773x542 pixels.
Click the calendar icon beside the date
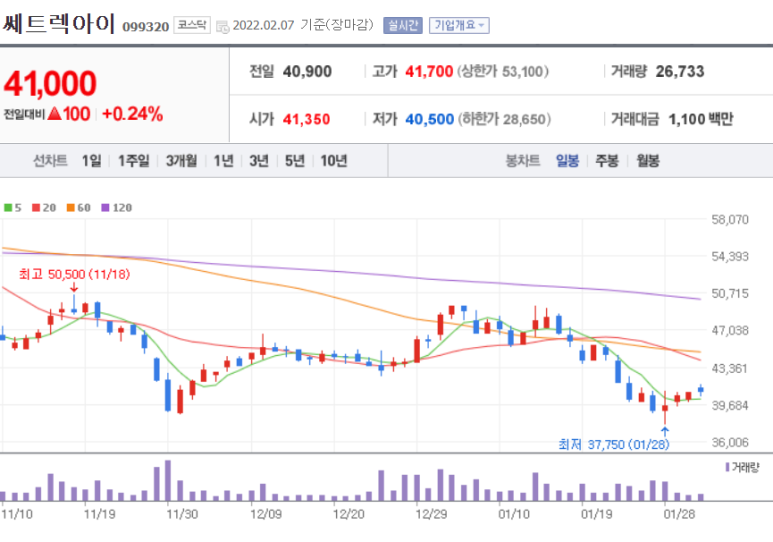click(222, 27)
